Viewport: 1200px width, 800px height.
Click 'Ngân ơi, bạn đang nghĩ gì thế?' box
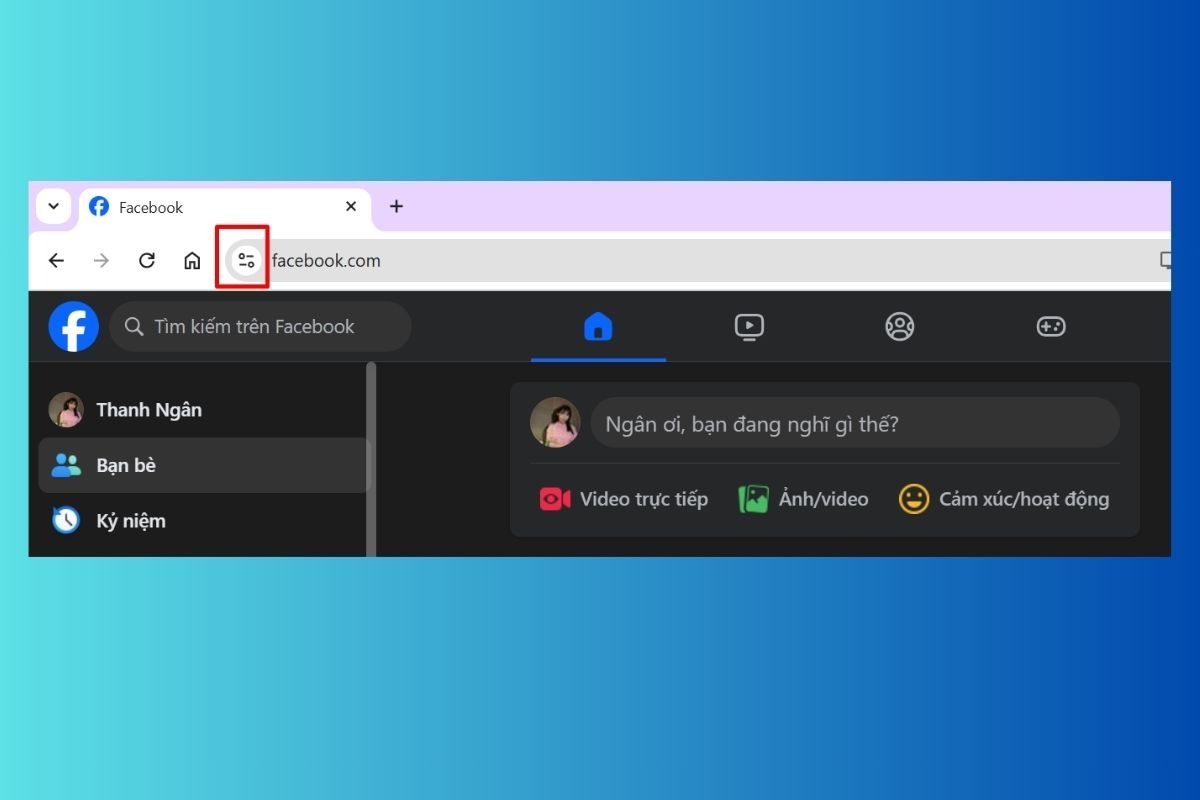(x=855, y=423)
